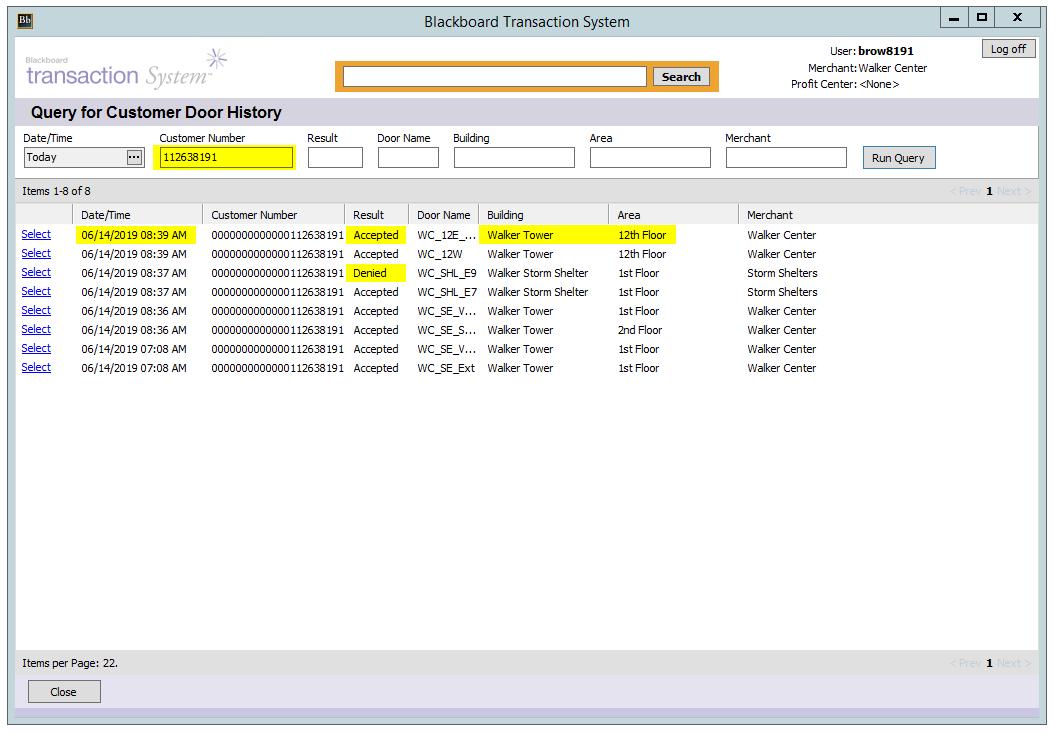Select the WC_SE_Ext row
1055x735 pixels.
click(36, 368)
